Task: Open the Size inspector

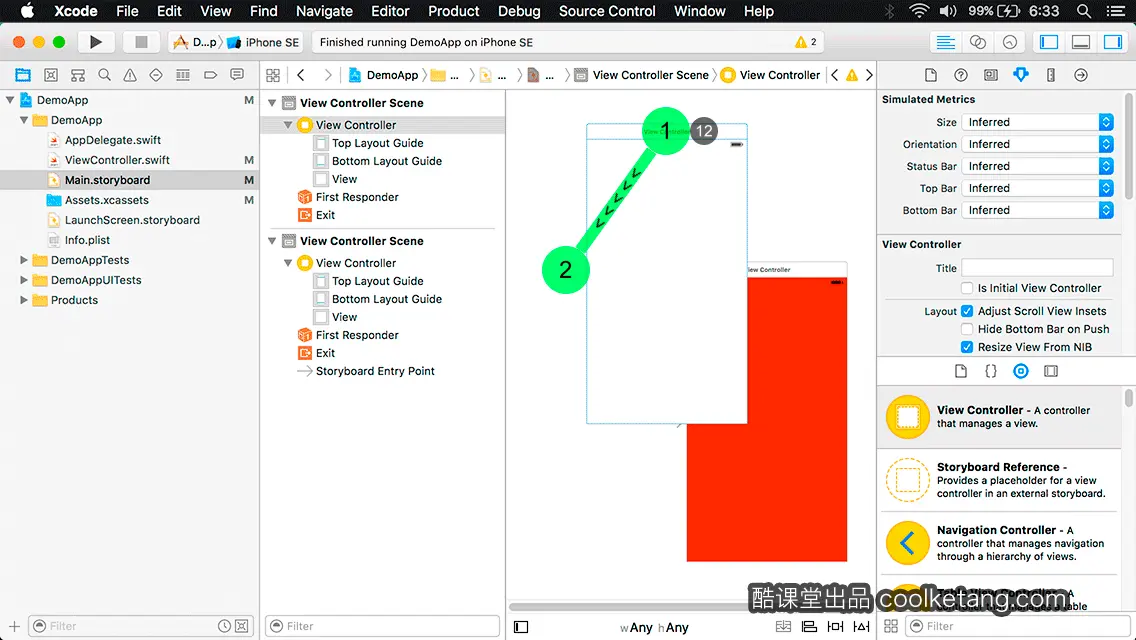Action: (x=1051, y=75)
